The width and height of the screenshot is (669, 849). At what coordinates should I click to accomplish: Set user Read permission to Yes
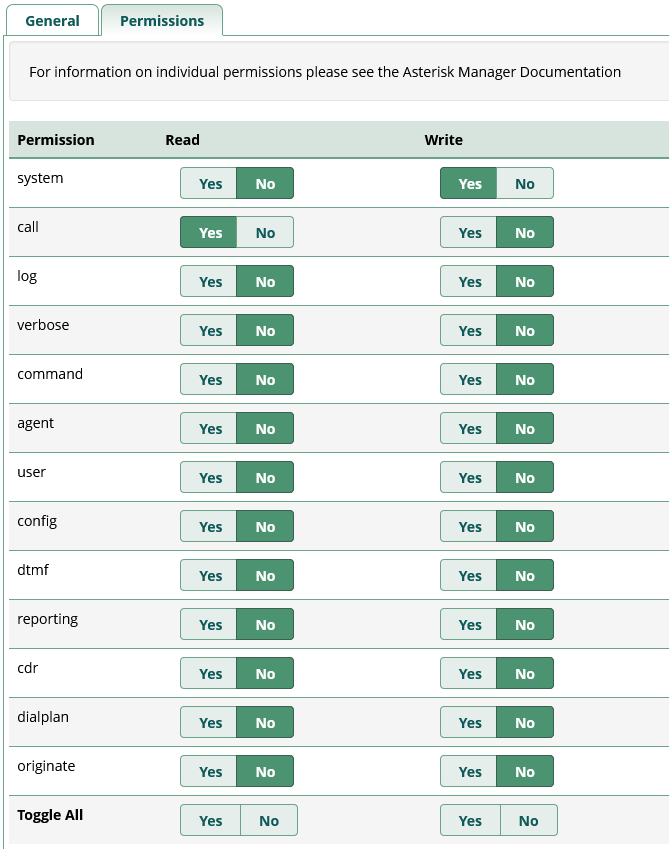tap(209, 478)
